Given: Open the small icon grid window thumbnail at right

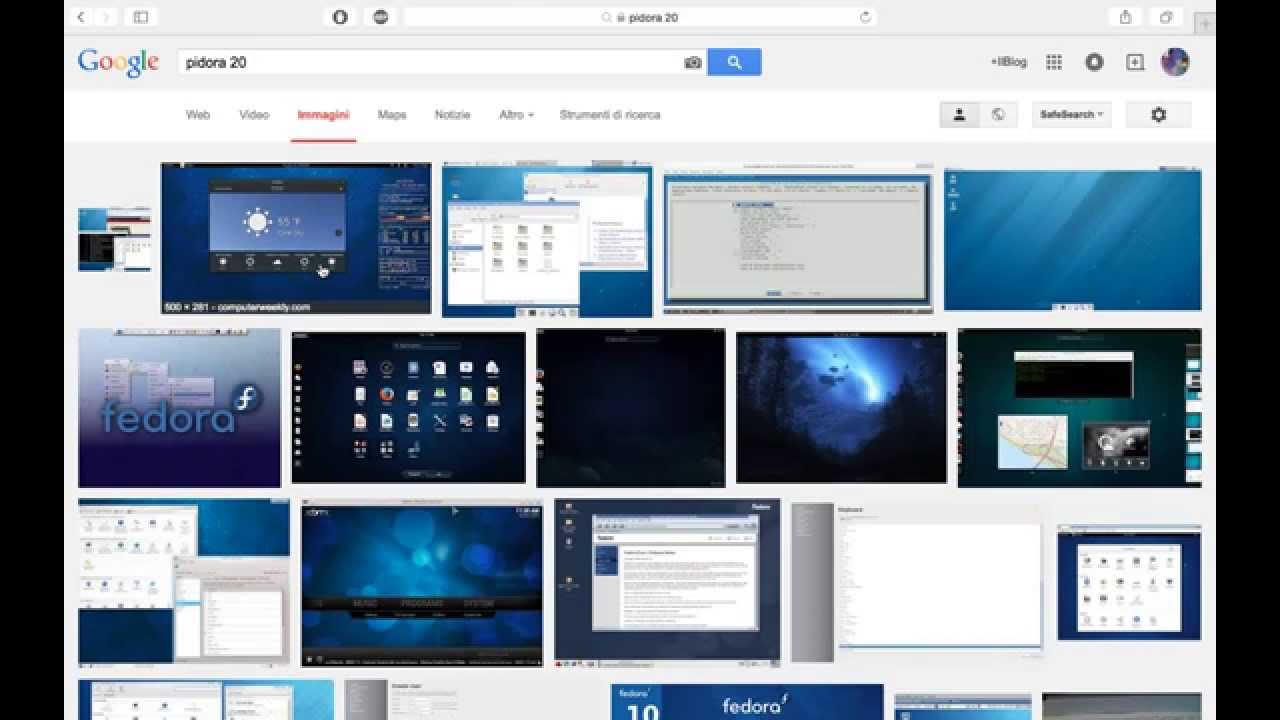Looking at the screenshot, I should 1129,582.
